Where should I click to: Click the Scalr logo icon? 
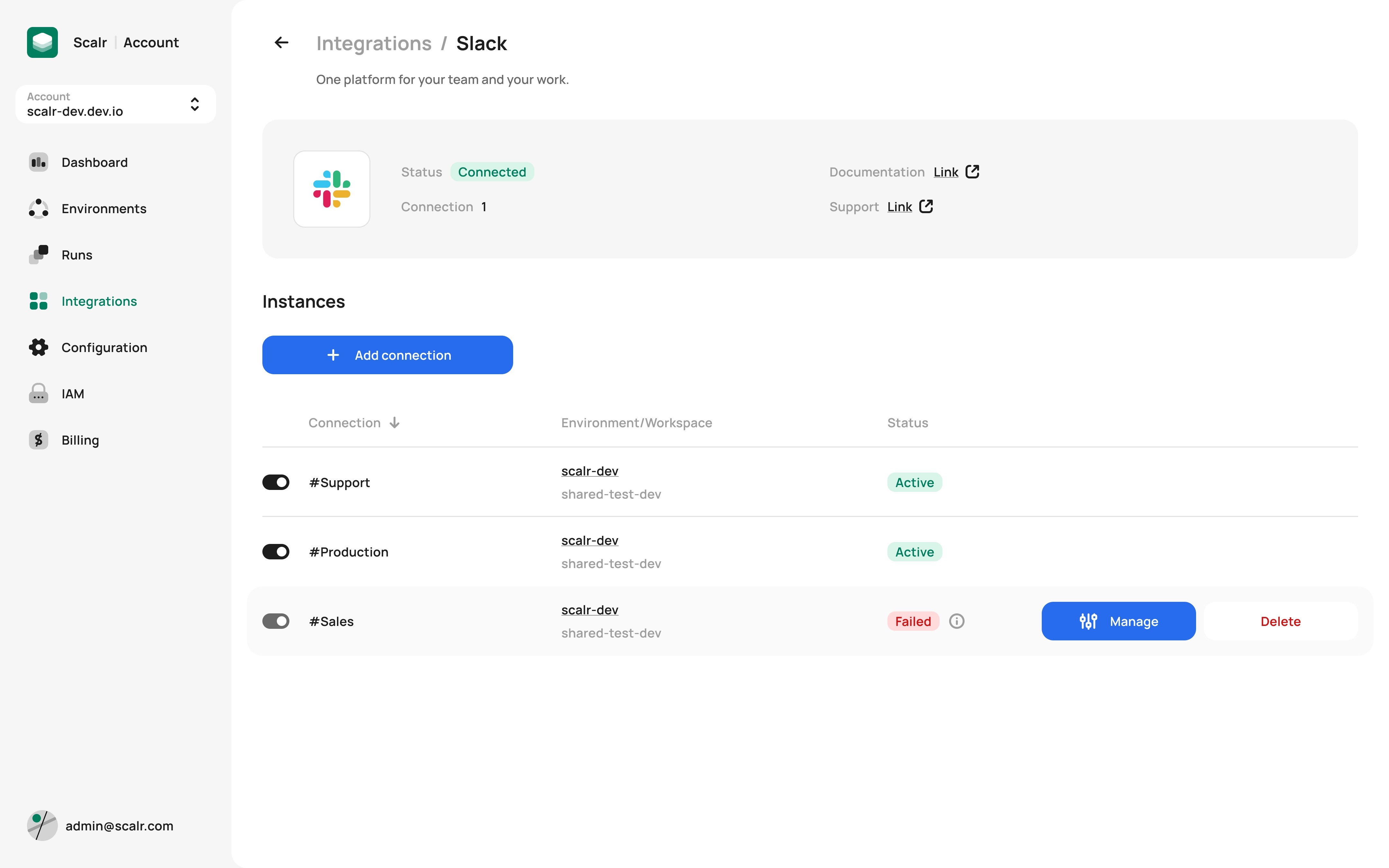(x=42, y=42)
